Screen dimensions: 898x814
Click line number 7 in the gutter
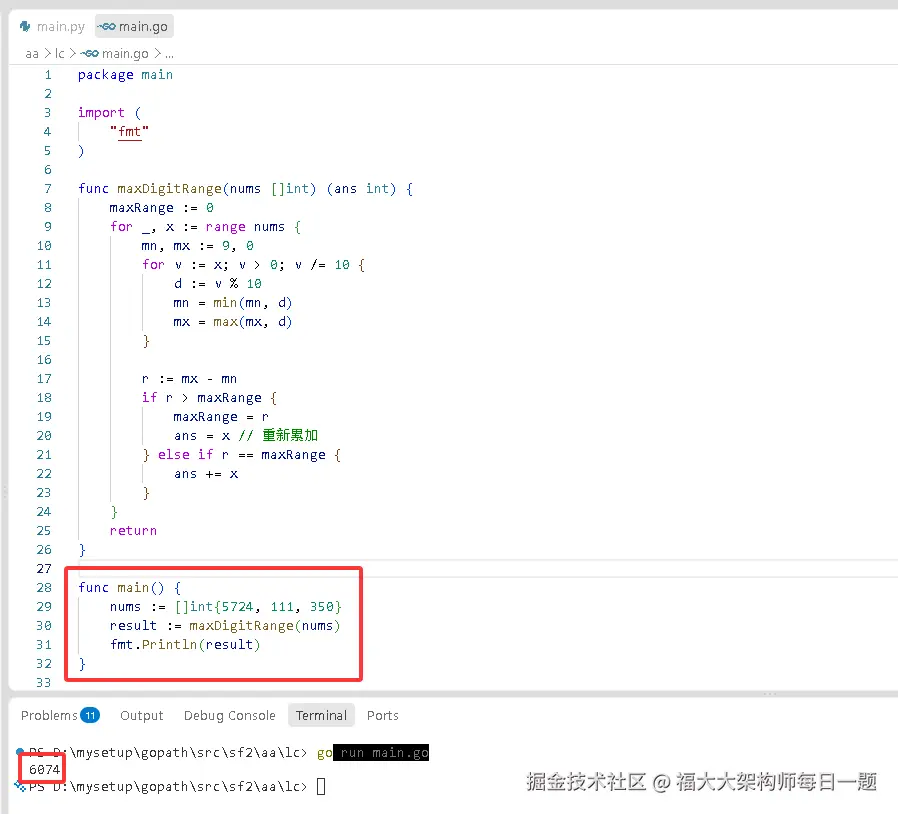click(48, 188)
